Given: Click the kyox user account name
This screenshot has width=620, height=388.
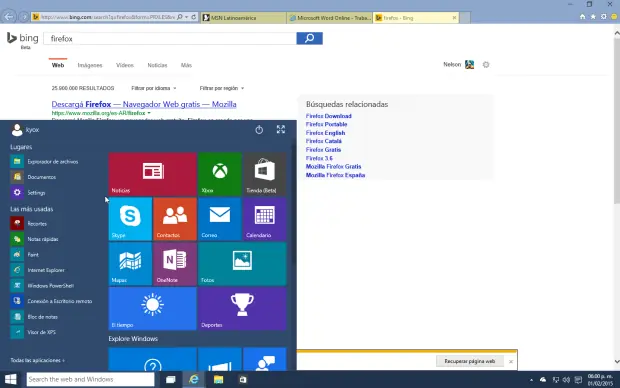Looking at the screenshot, I should tap(32, 130).
